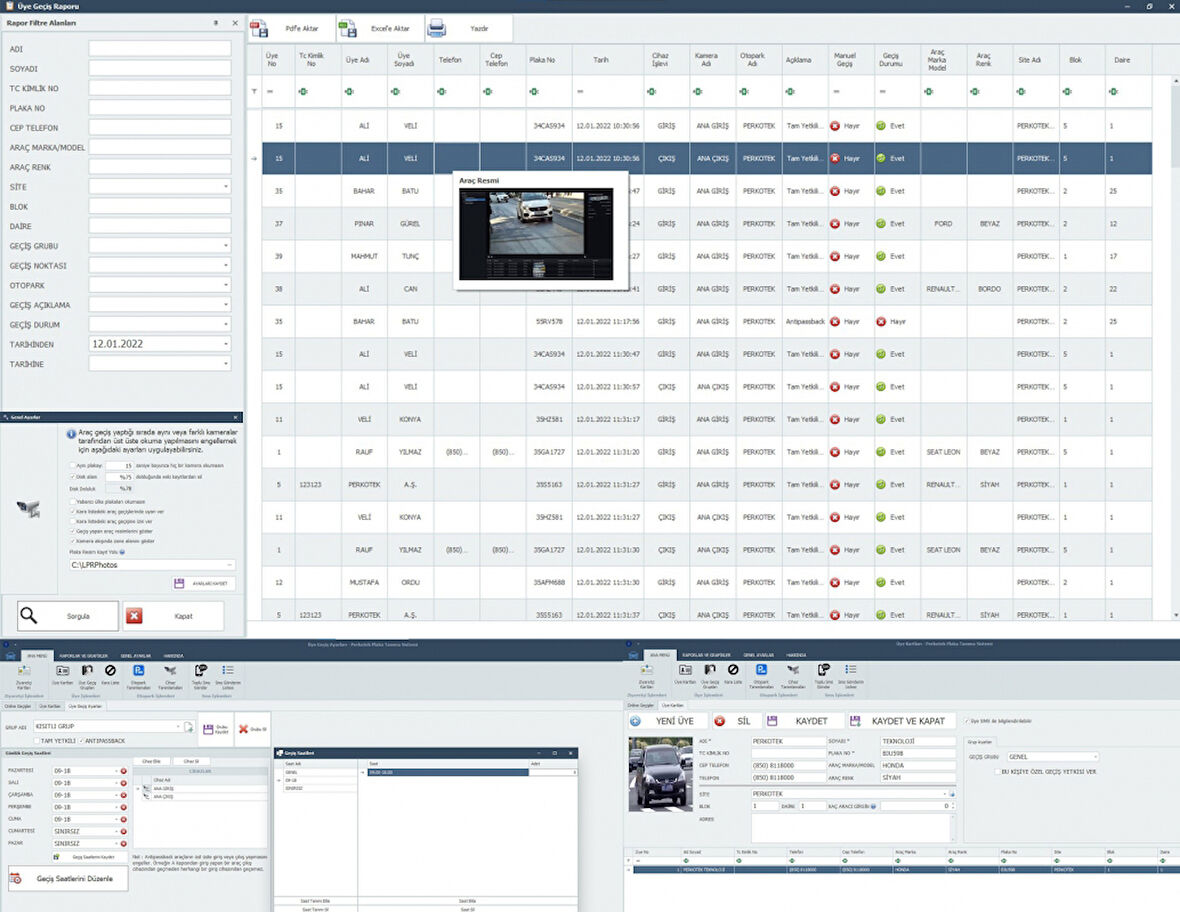Open RAPORLAR VE GRAFİKLER ribbon tab on right
The image size is (1180, 912).
click(x=706, y=655)
